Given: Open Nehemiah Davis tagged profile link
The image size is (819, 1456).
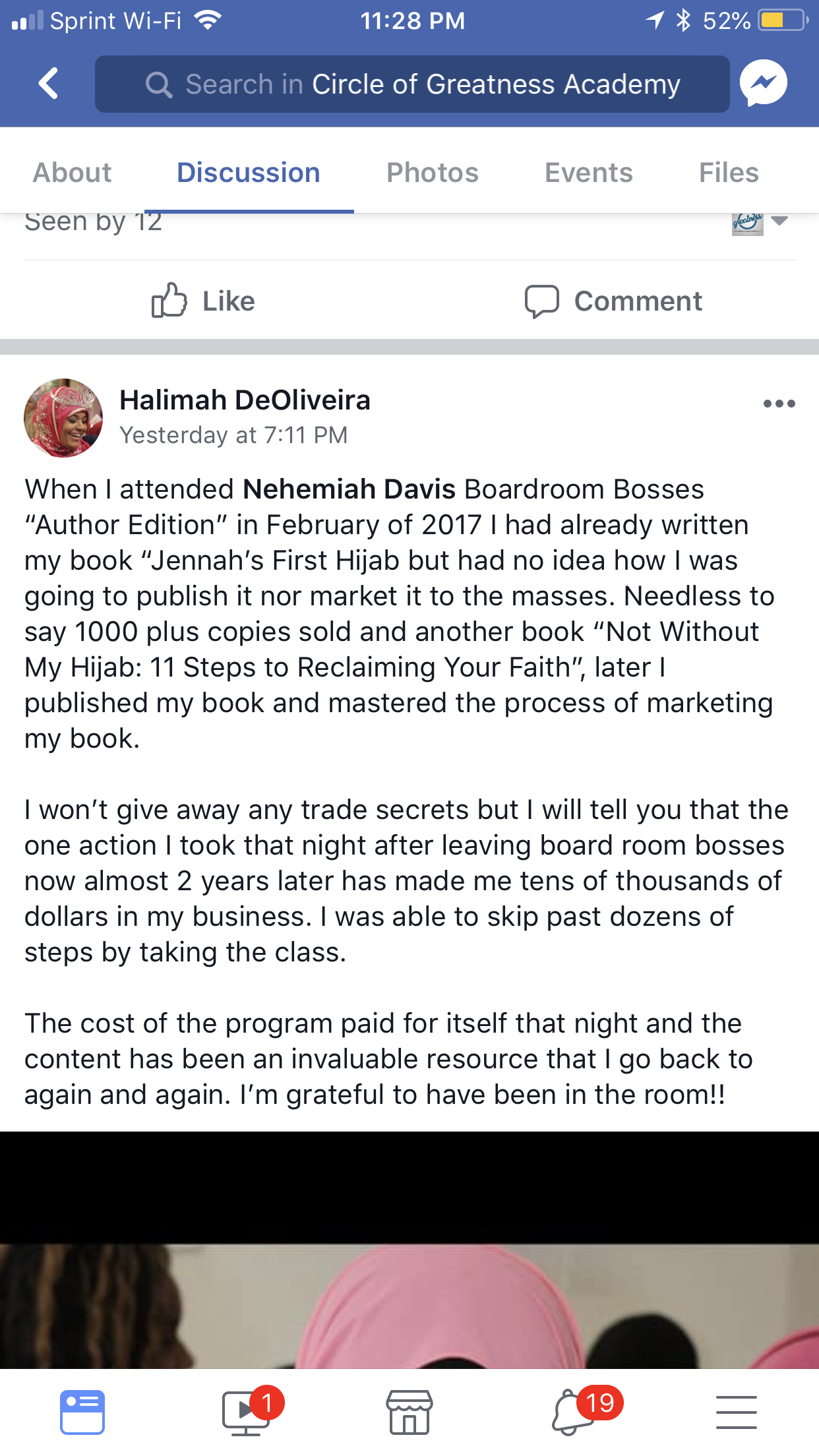Looking at the screenshot, I should pos(349,489).
